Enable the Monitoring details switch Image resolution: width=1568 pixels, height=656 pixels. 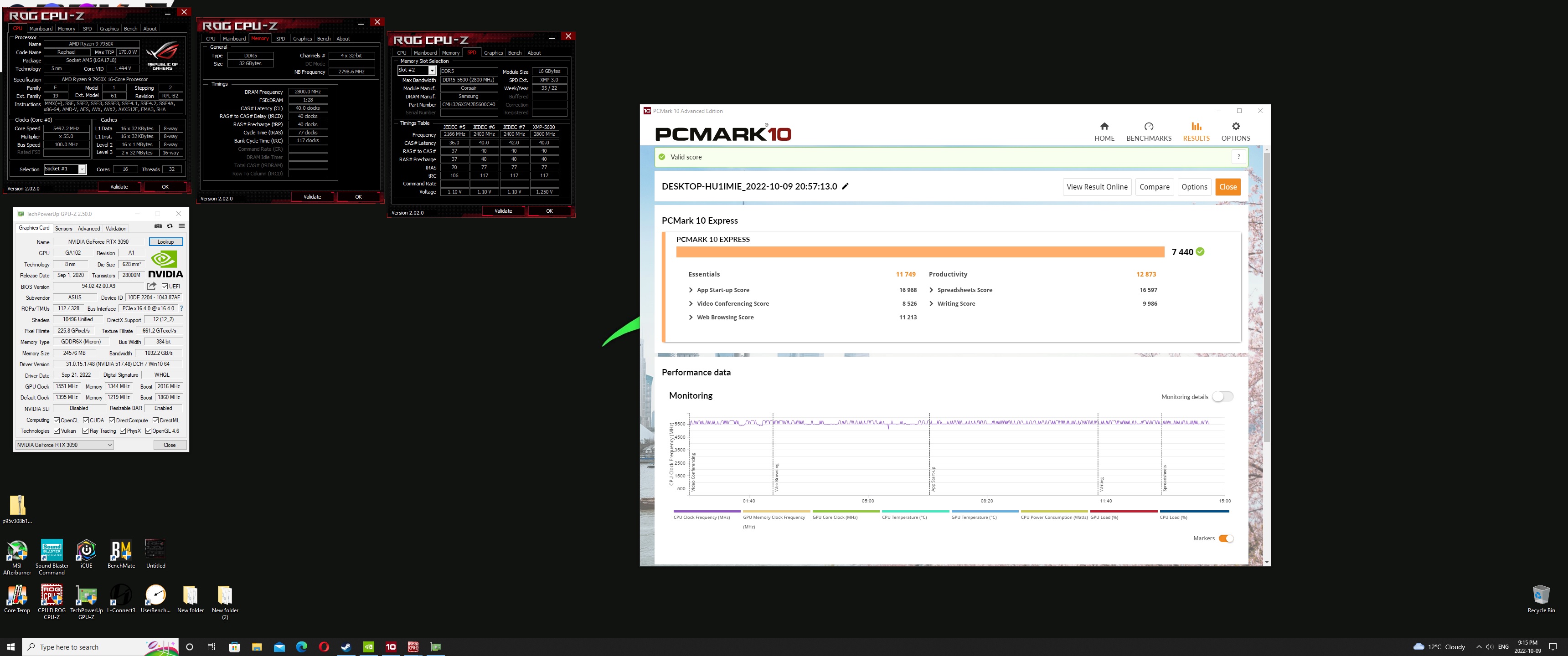tap(1222, 397)
